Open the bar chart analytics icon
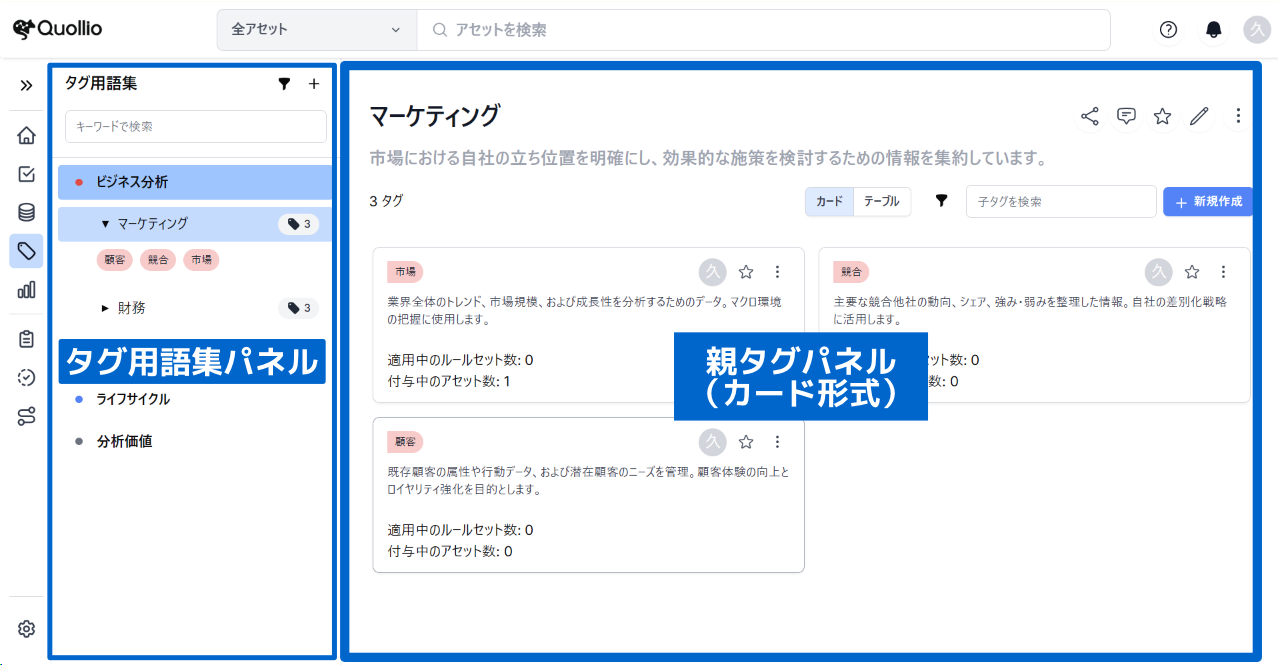 coord(27,290)
